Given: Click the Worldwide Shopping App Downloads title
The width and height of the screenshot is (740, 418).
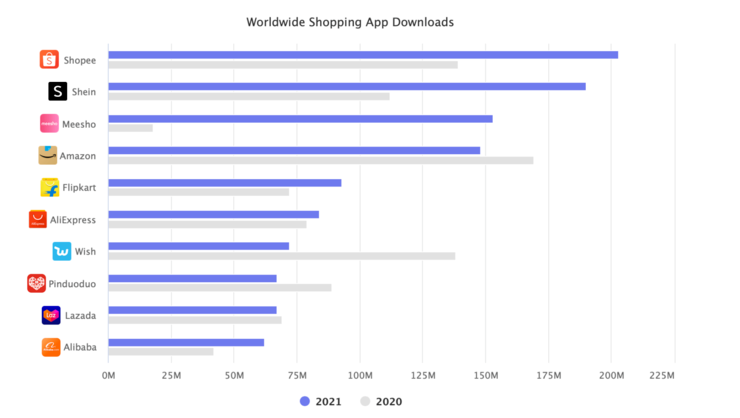Looking at the screenshot, I should coord(350,22).
